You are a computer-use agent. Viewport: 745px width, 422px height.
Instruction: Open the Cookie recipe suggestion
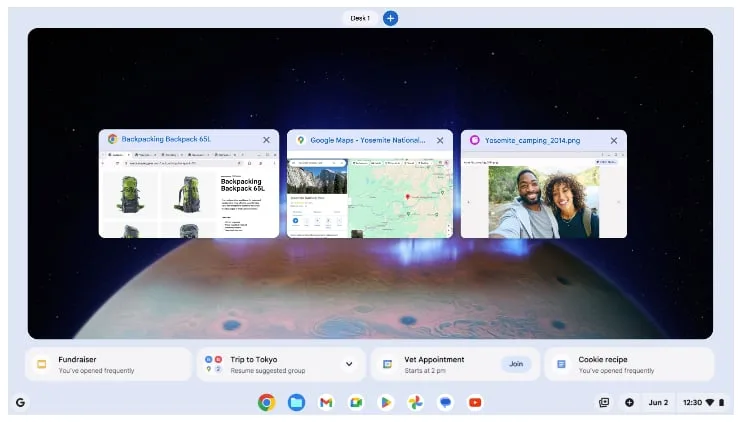629,364
